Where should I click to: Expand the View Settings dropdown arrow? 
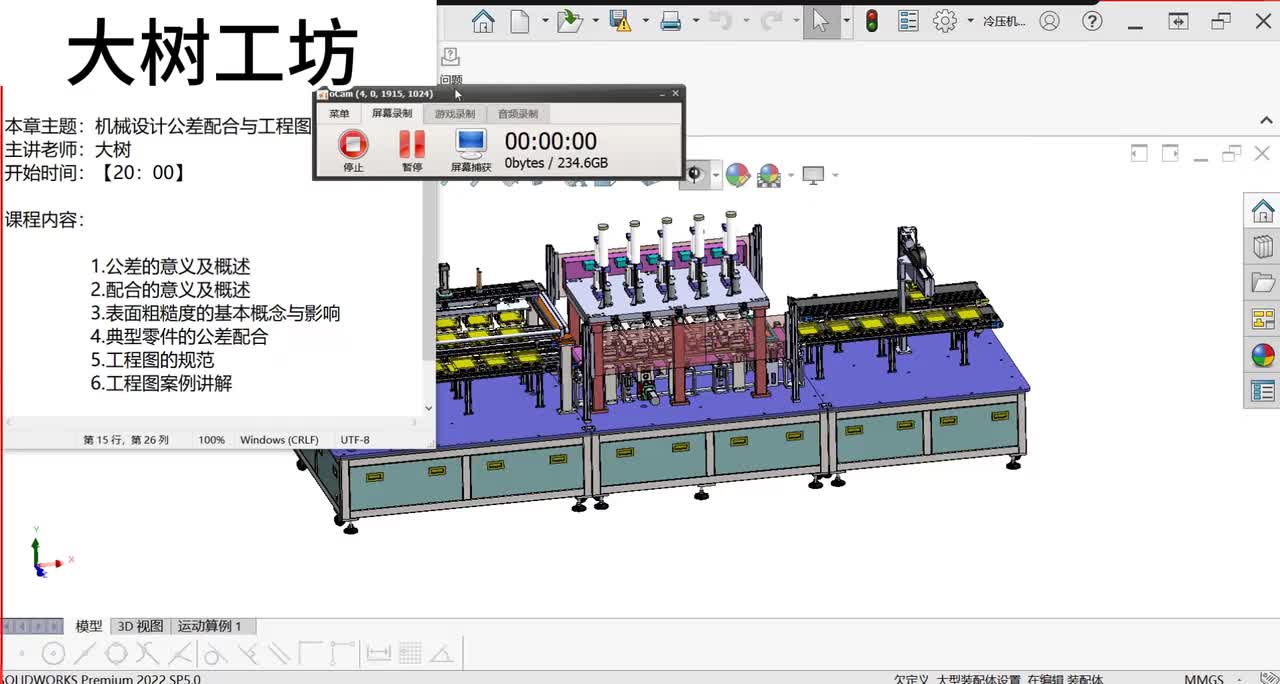click(834, 176)
